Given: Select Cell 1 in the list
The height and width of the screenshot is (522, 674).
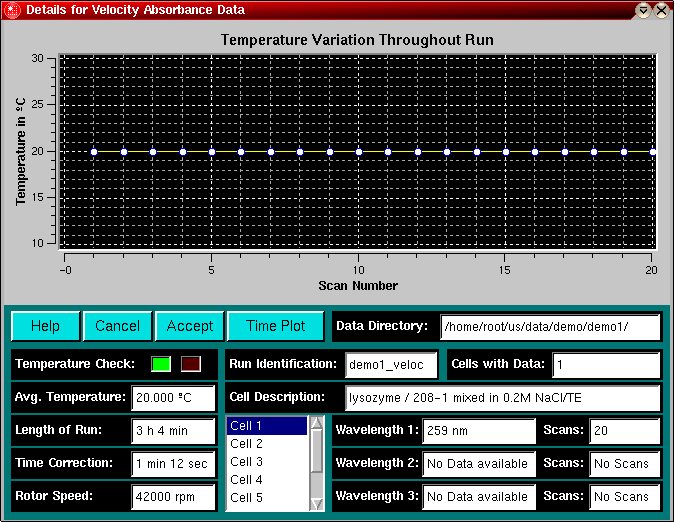Looking at the screenshot, I should [266, 426].
